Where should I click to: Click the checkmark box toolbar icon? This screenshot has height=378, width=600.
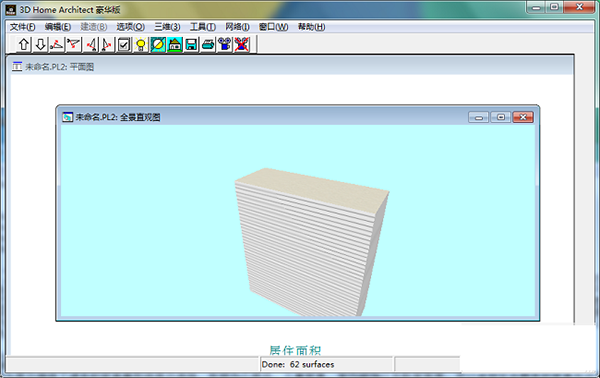point(124,45)
